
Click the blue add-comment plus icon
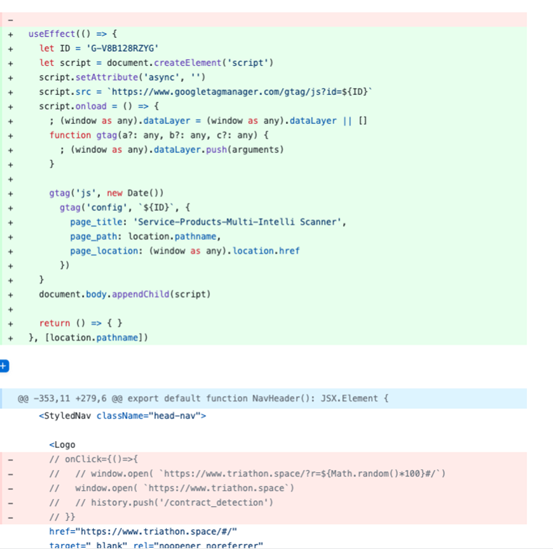pyautogui.click(x=4, y=366)
